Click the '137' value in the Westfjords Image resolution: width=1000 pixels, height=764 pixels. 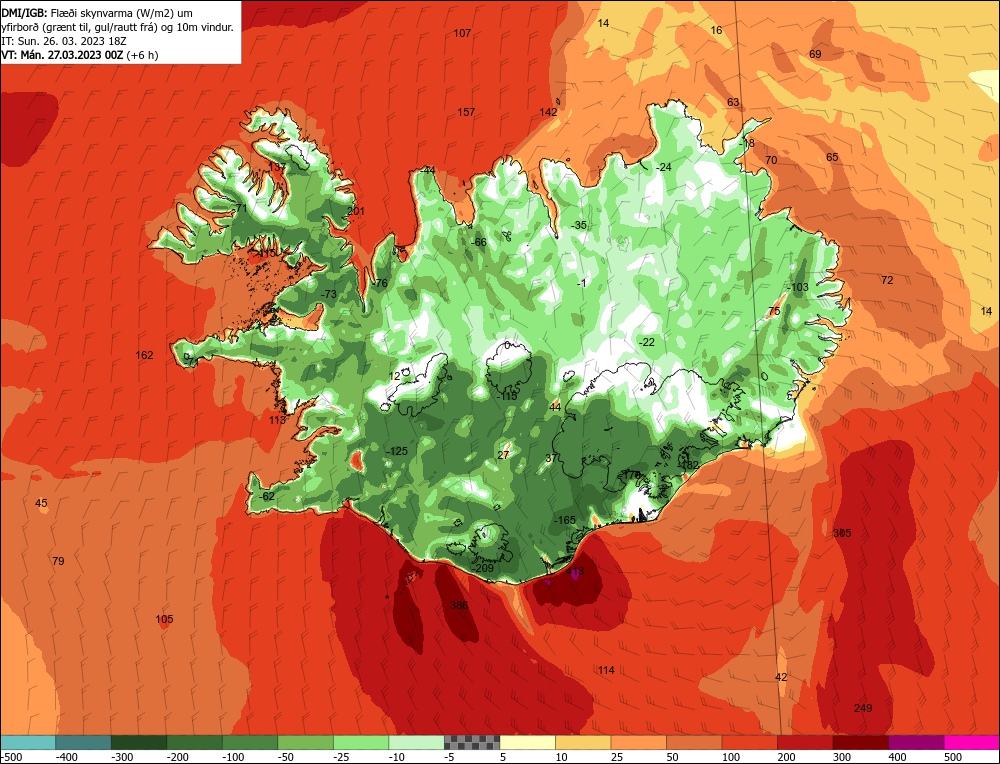[x=277, y=167]
